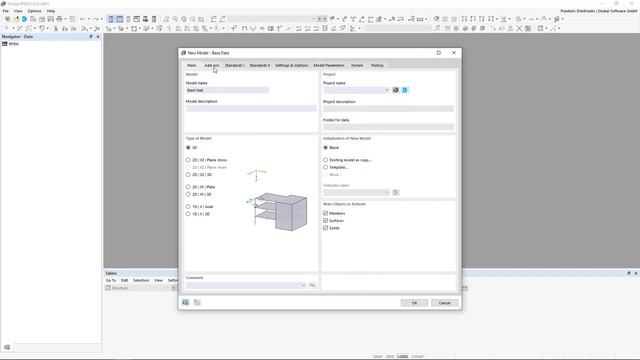Open the Help menu

point(51,11)
